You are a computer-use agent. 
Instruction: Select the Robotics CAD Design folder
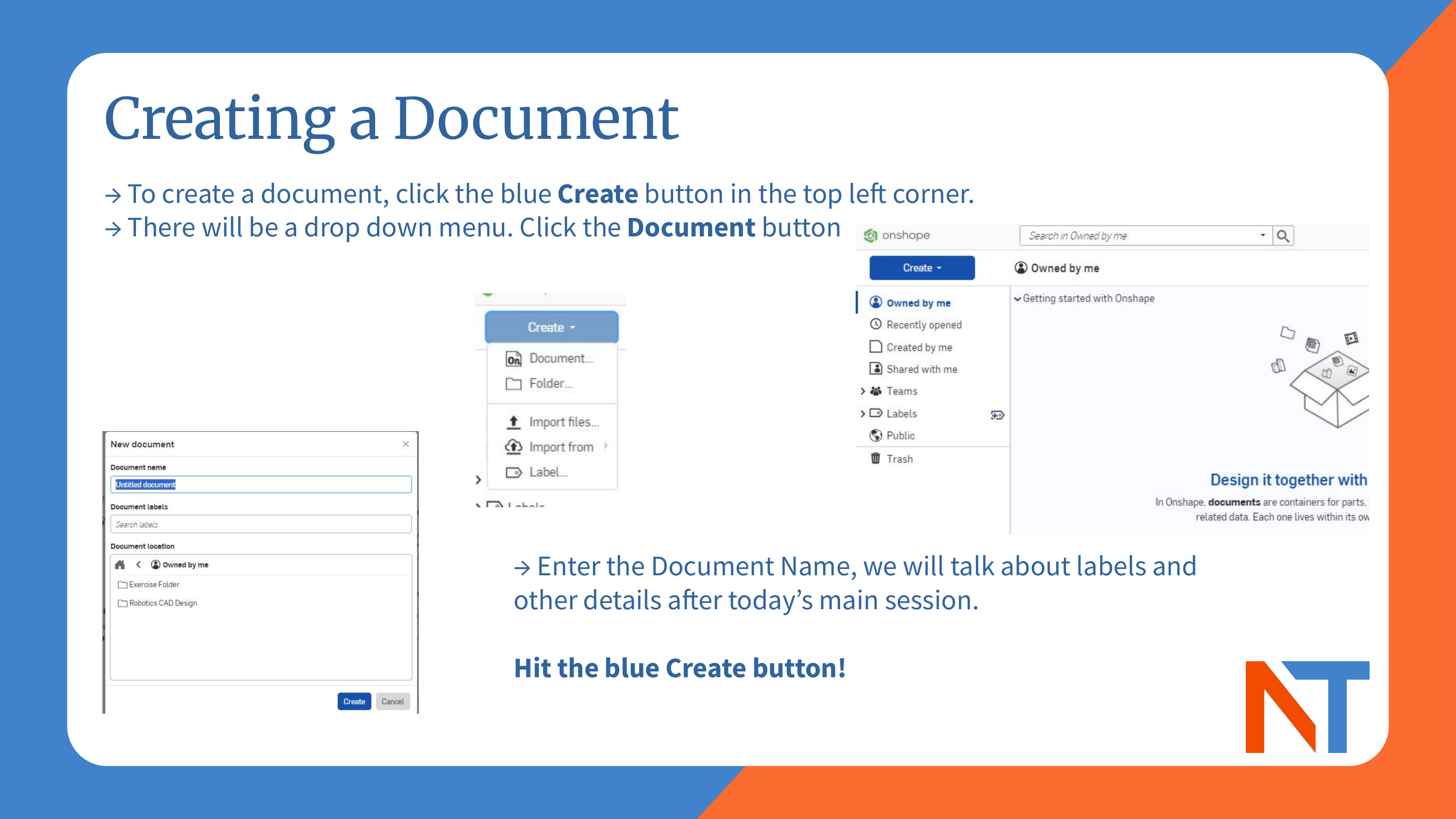(x=162, y=603)
